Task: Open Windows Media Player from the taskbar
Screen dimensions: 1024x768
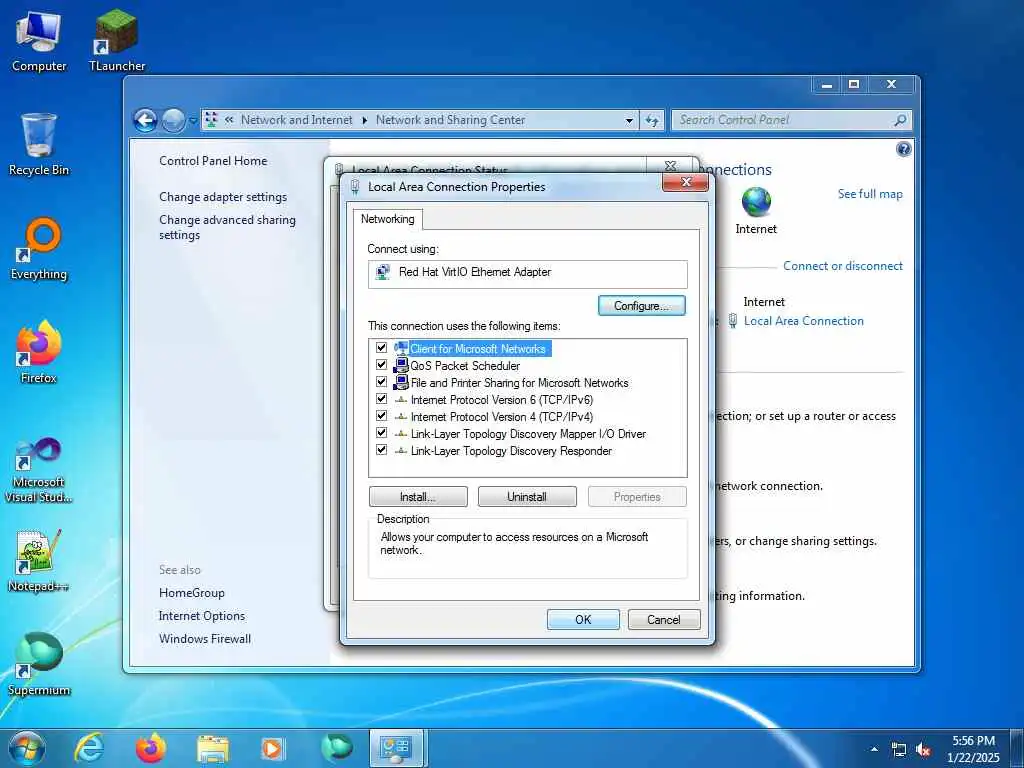Action: 272,748
